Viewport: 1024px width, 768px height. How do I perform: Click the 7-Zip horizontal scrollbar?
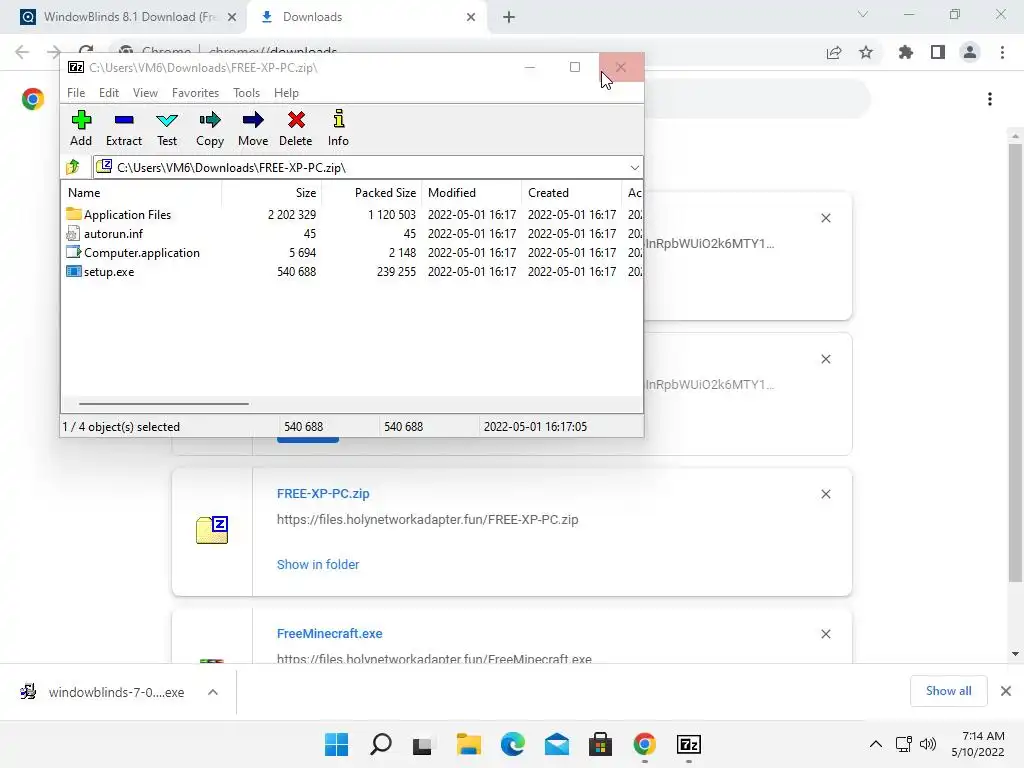coord(163,404)
